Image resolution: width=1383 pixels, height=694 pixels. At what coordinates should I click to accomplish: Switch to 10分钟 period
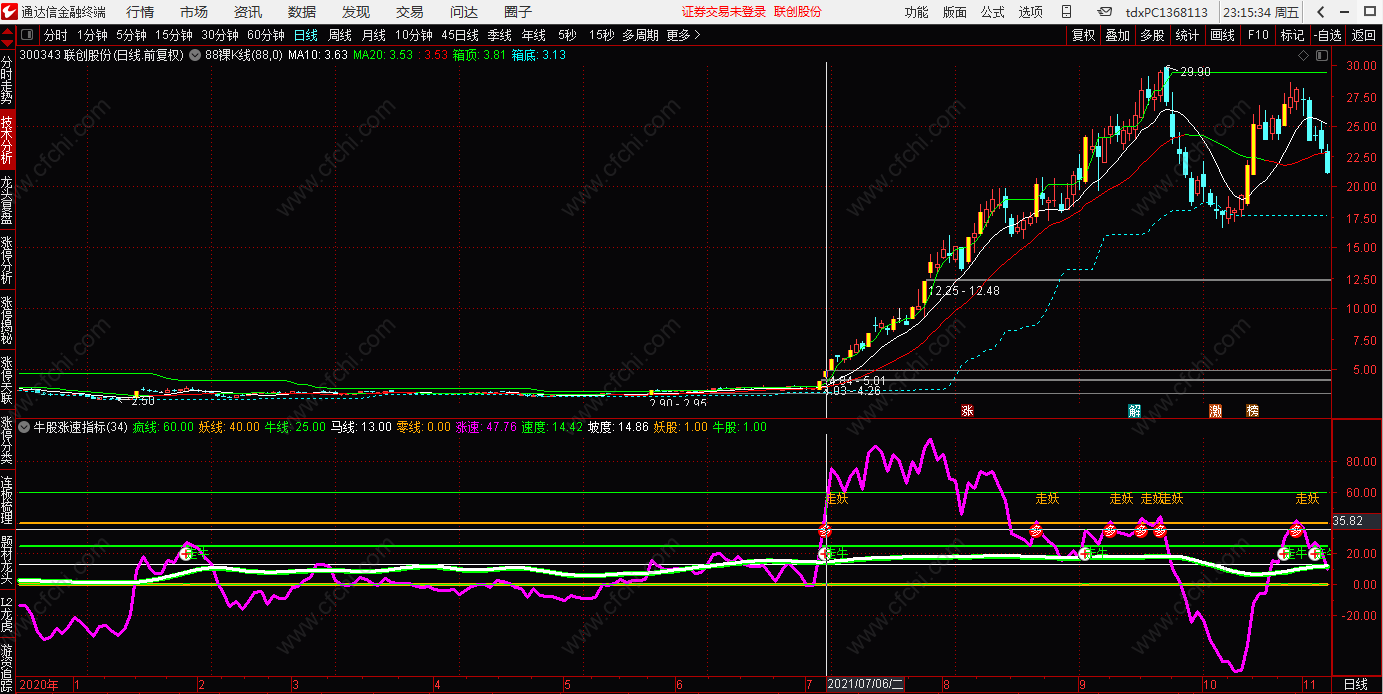pyautogui.click(x=413, y=35)
